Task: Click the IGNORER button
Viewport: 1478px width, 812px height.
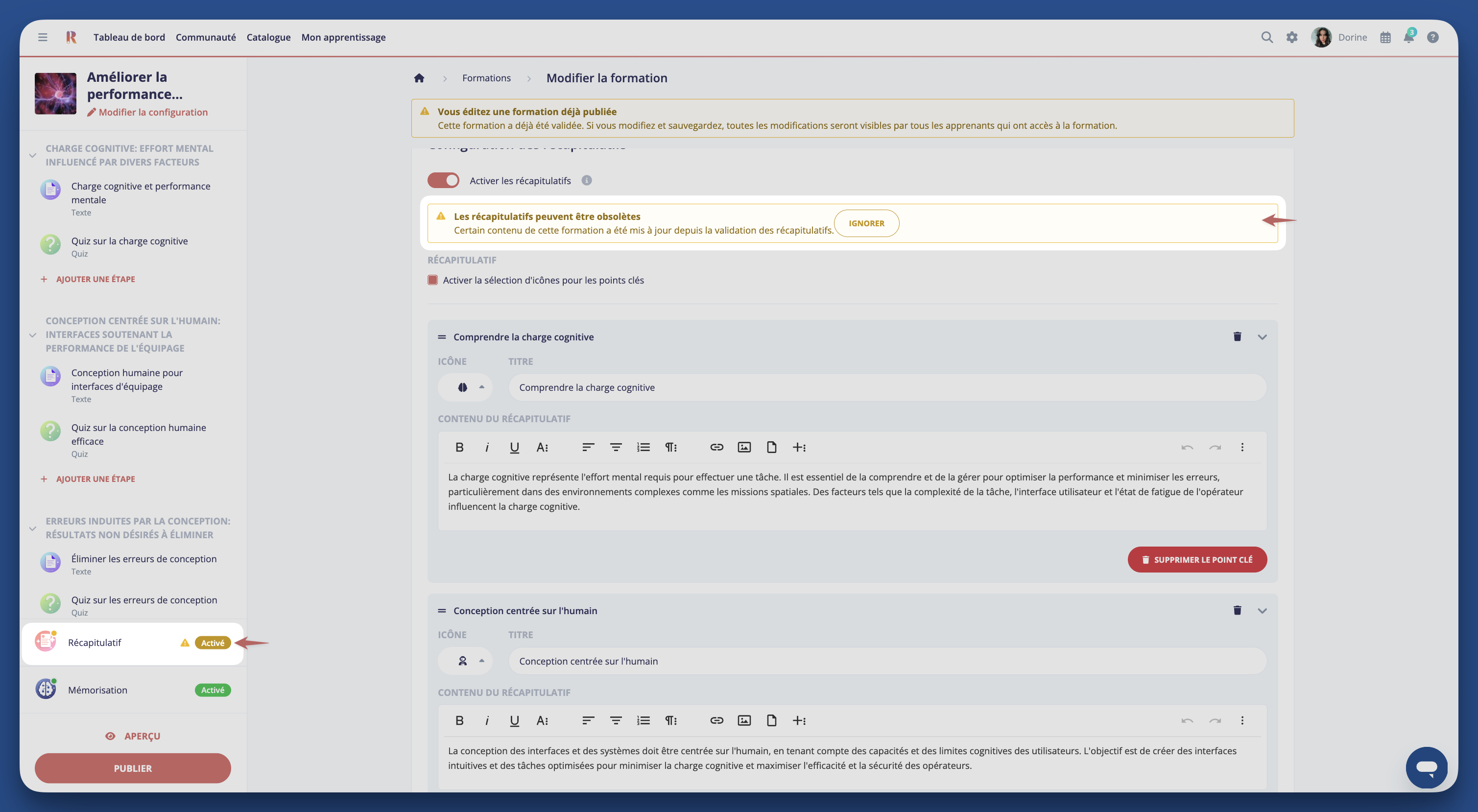Action: tap(866, 223)
